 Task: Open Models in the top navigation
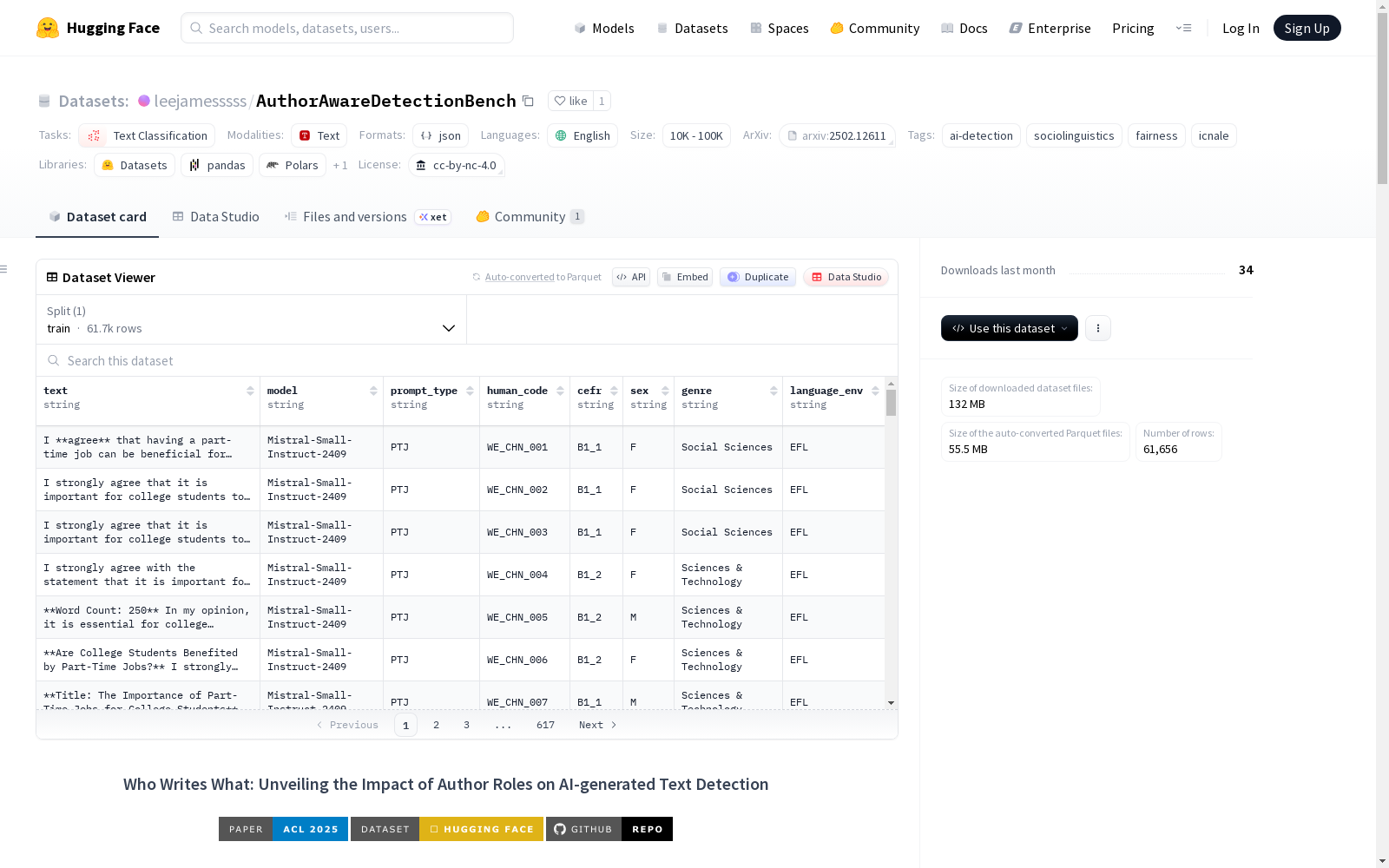point(604,28)
